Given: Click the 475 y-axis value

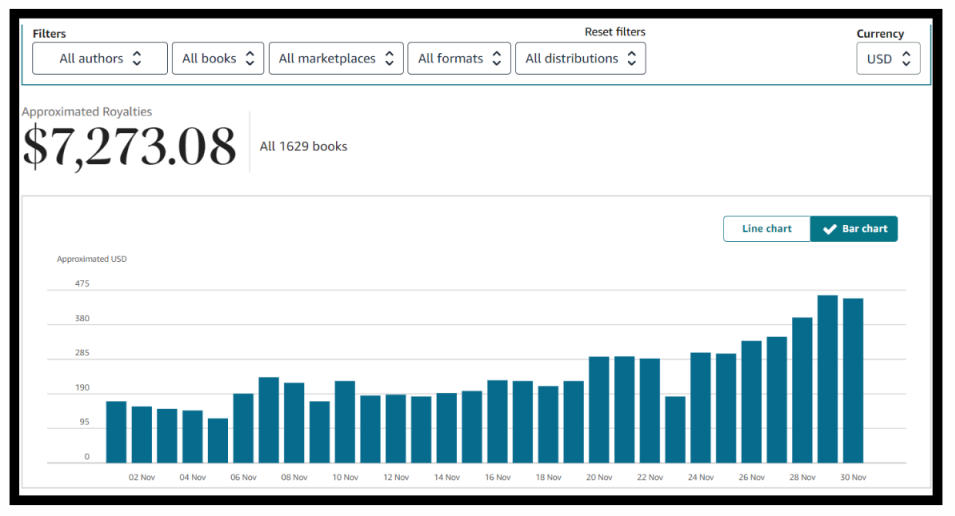Looking at the screenshot, I should [x=82, y=283].
